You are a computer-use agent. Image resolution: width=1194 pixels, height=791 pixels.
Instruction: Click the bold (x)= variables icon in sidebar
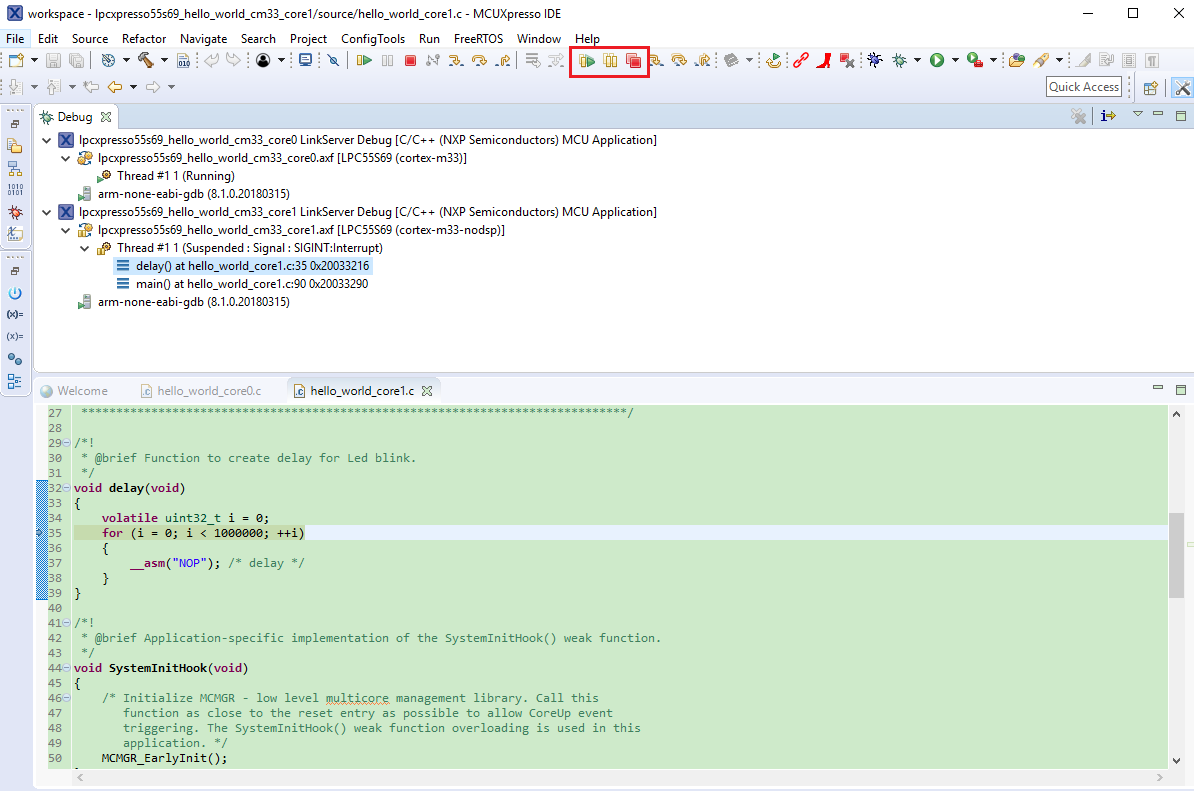coord(14,314)
